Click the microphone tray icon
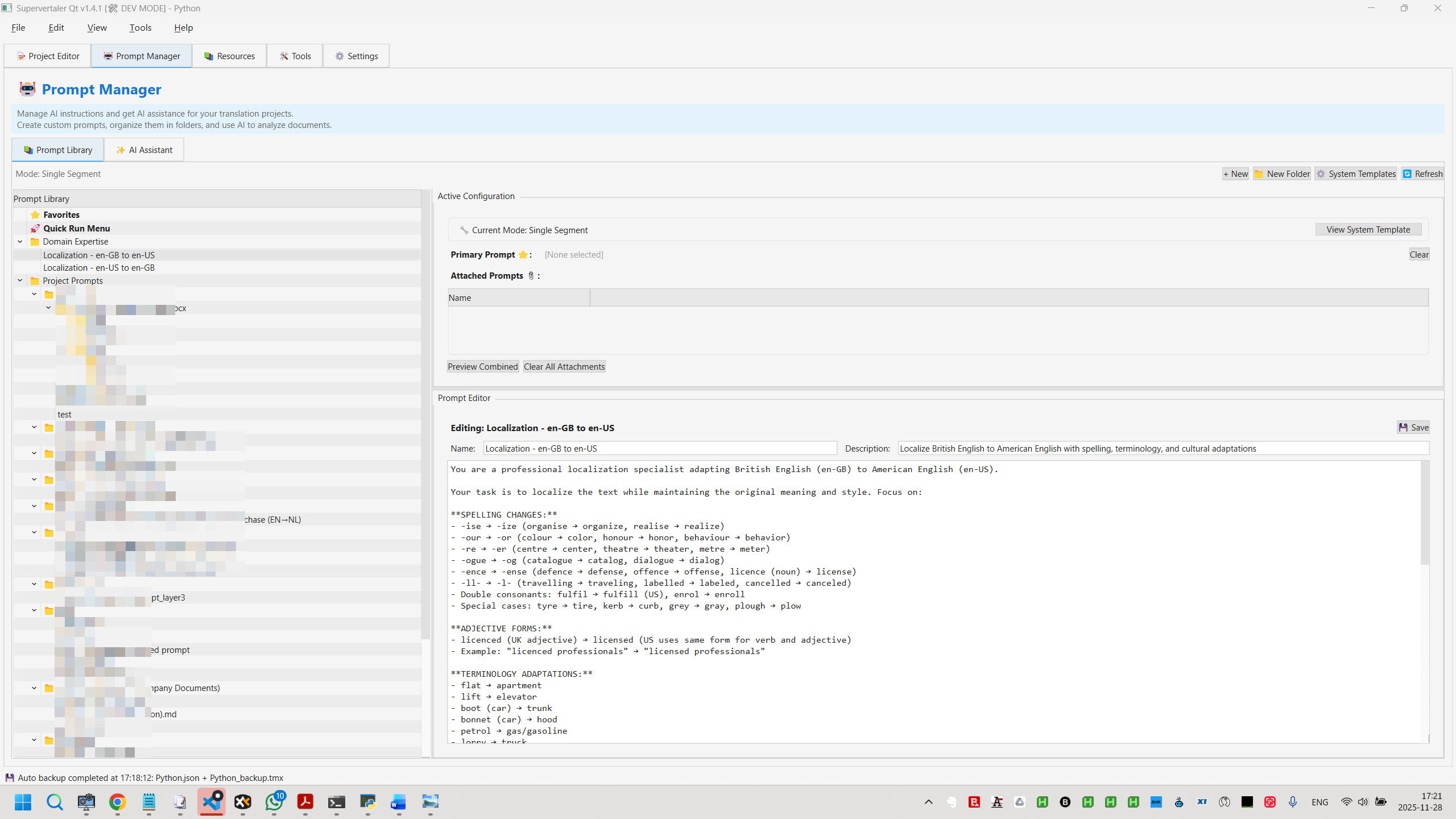Image resolution: width=1456 pixels, height=819 pixels. coord(1293,802)
